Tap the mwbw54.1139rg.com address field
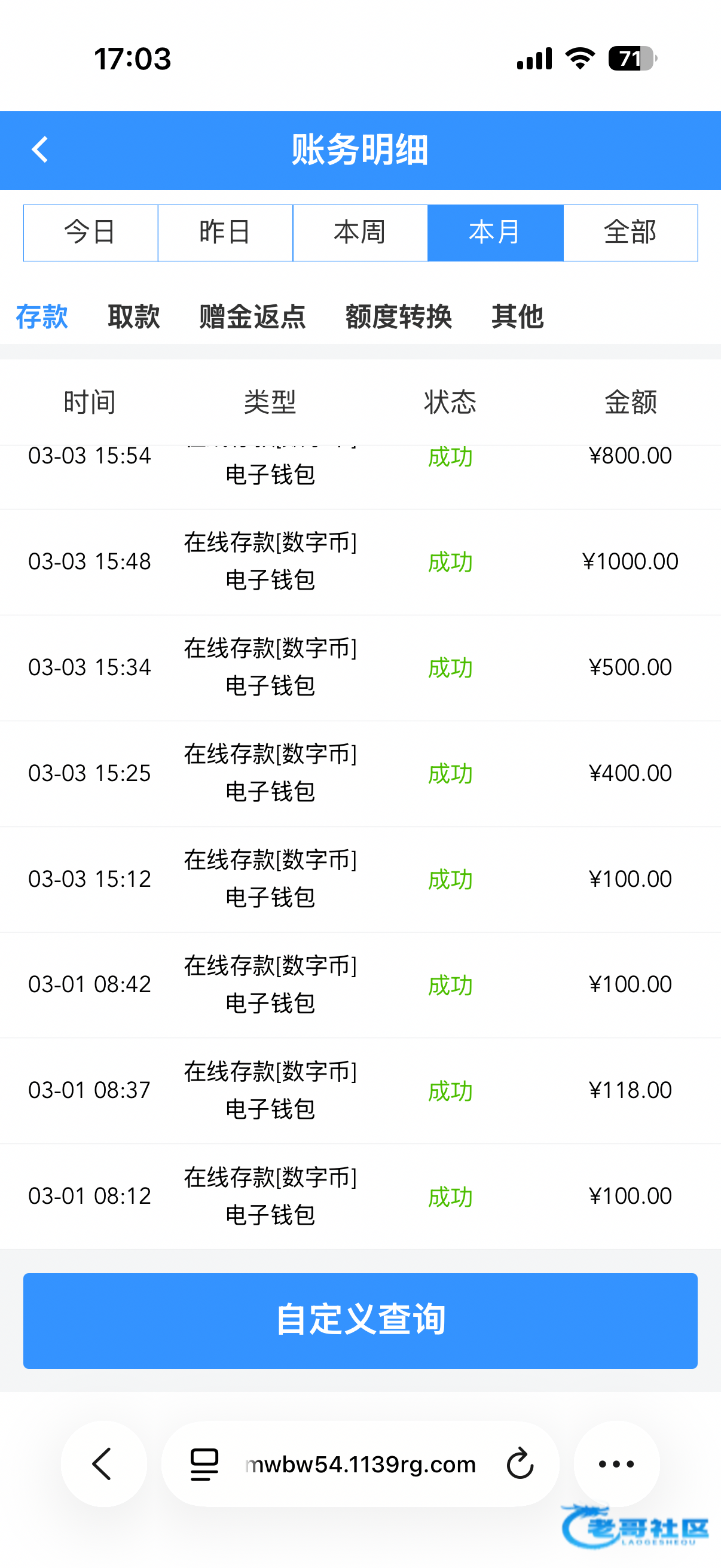 360,1463
